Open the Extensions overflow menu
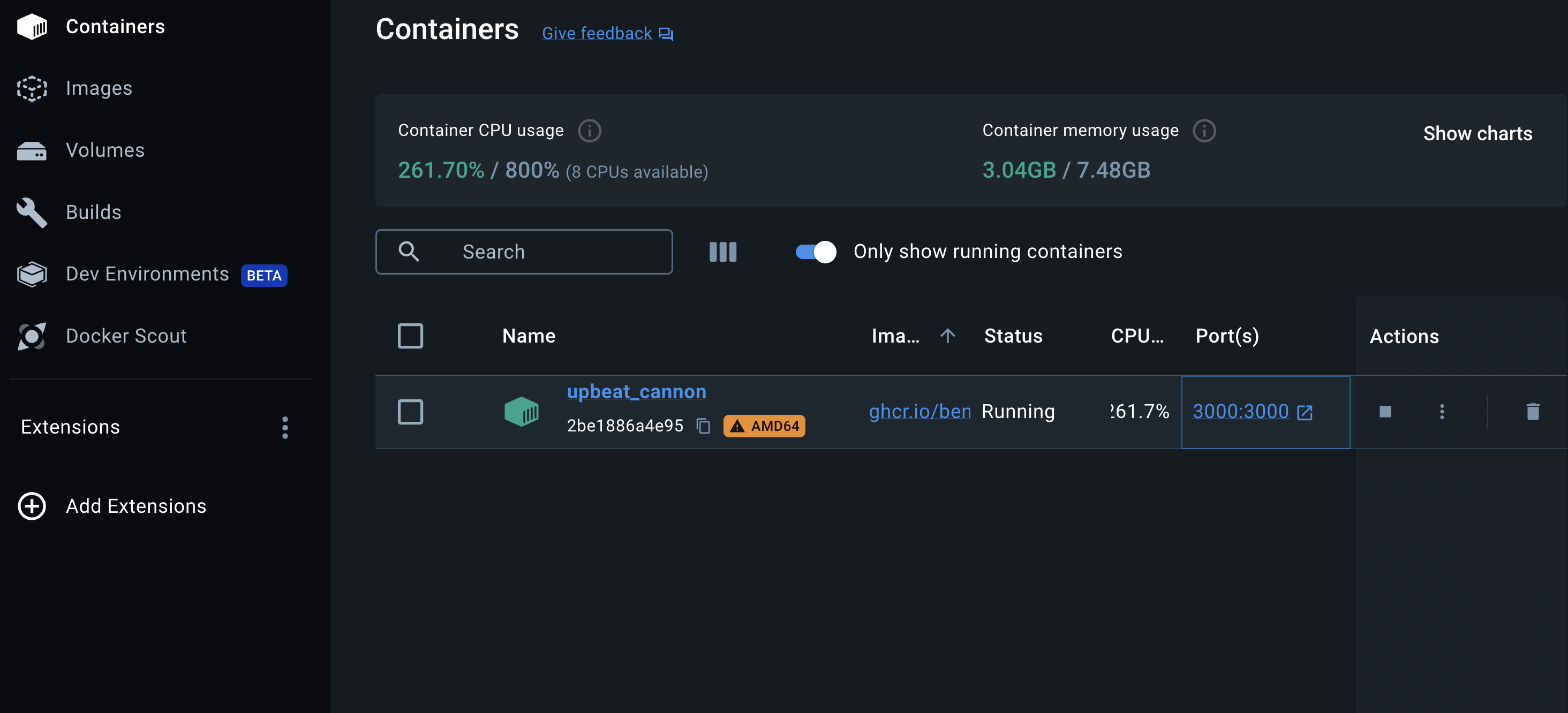The width and height of the screenshot is (1568, 713). [x=284, y=428]
